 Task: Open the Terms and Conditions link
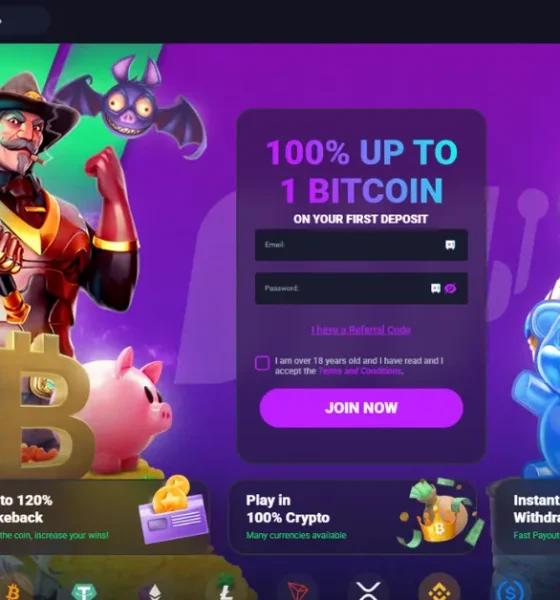click(x=360, y=371)
